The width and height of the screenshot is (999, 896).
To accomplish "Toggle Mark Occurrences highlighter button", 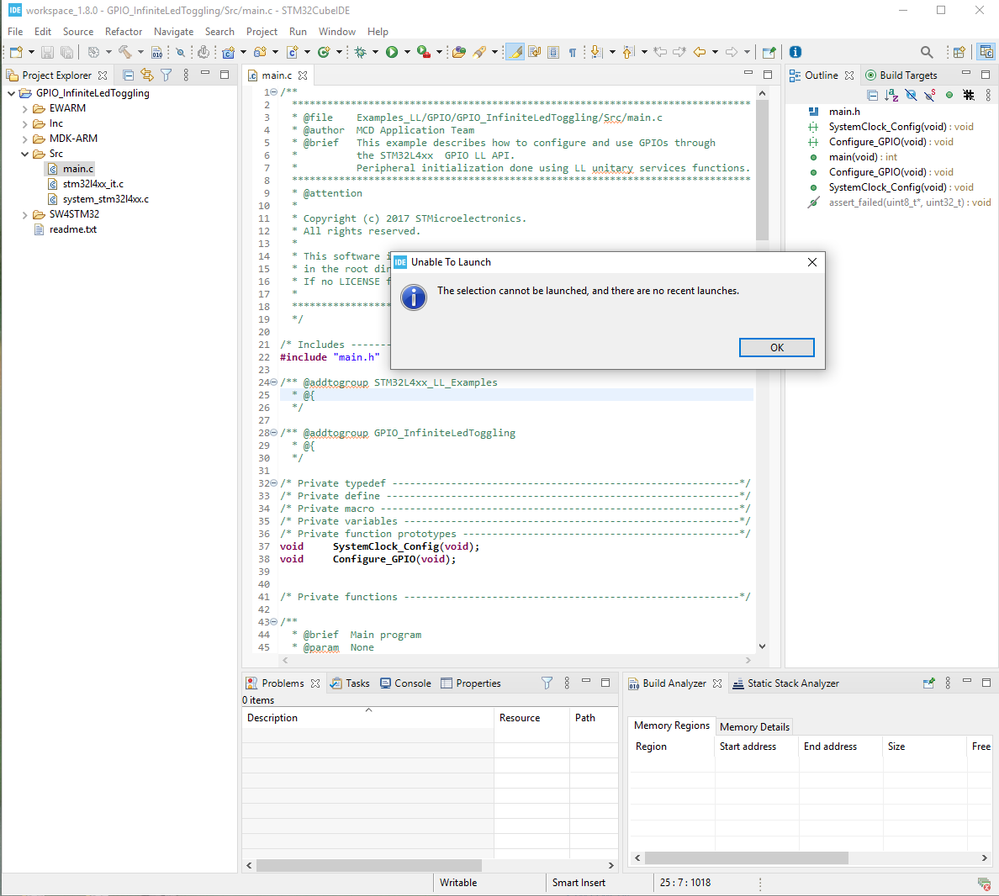I will 515,52.
